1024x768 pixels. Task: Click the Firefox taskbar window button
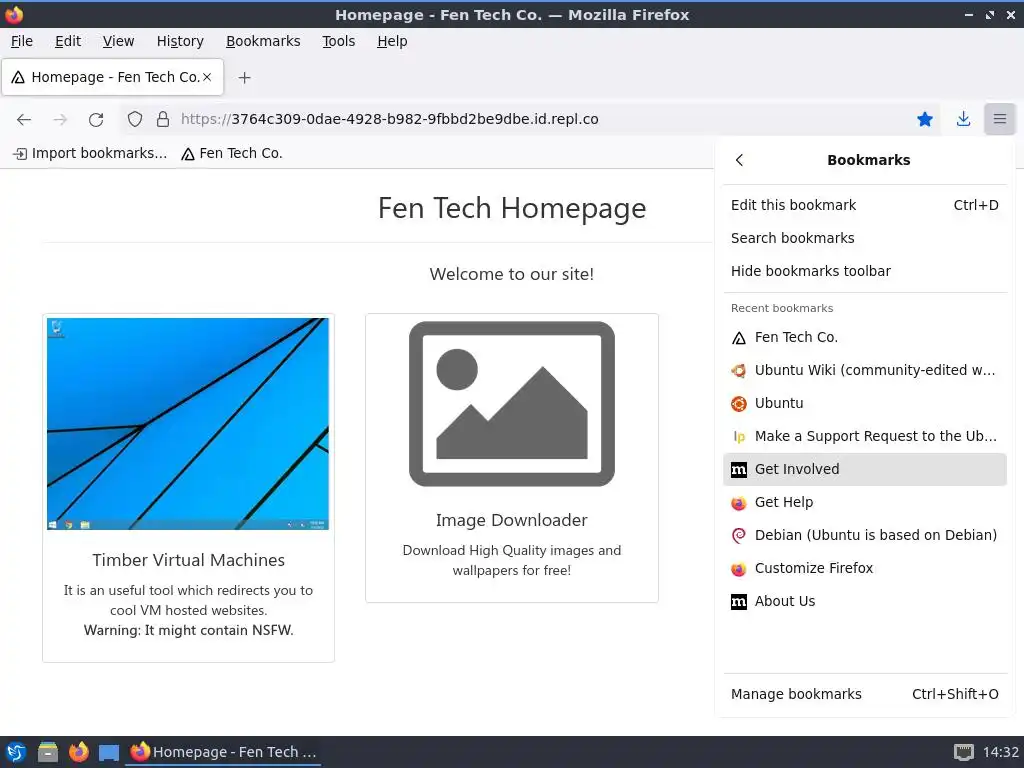click(x=223, y=752)
